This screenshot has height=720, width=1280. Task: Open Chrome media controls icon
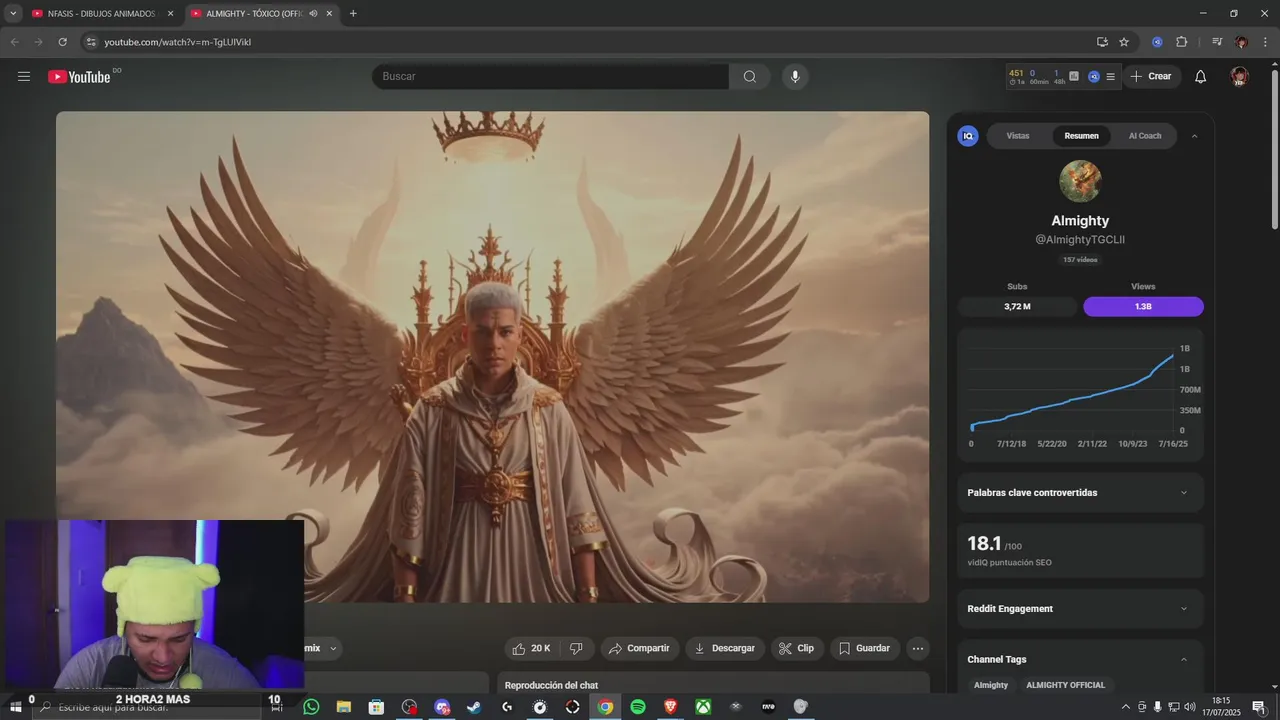coord(1217,42)
